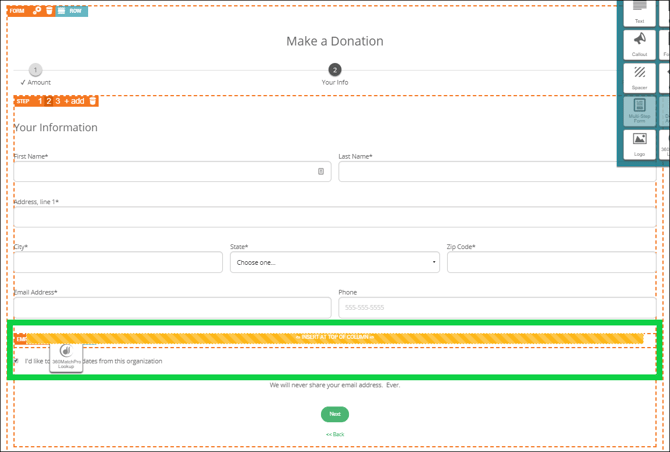Choose the Logo image element
Image resolution: width=670 pixels, height=452 pixels.
(640, 144)
